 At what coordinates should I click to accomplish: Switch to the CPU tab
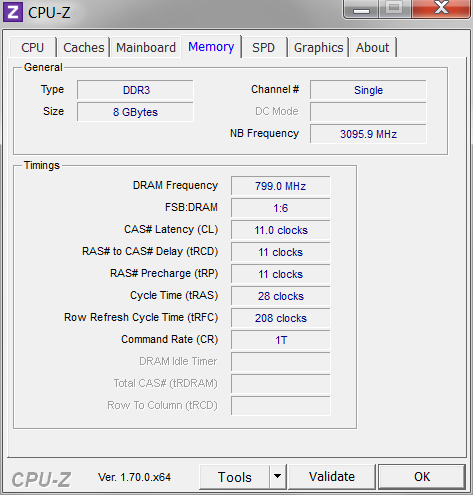point(32,47)
